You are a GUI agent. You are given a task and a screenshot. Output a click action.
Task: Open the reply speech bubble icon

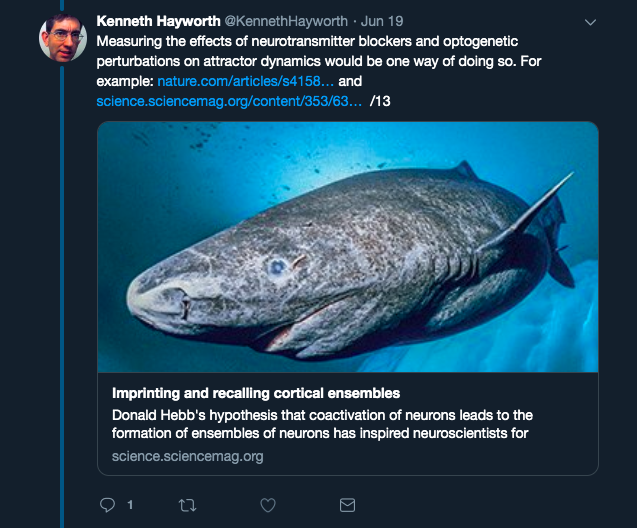click(x=107, y=505)
